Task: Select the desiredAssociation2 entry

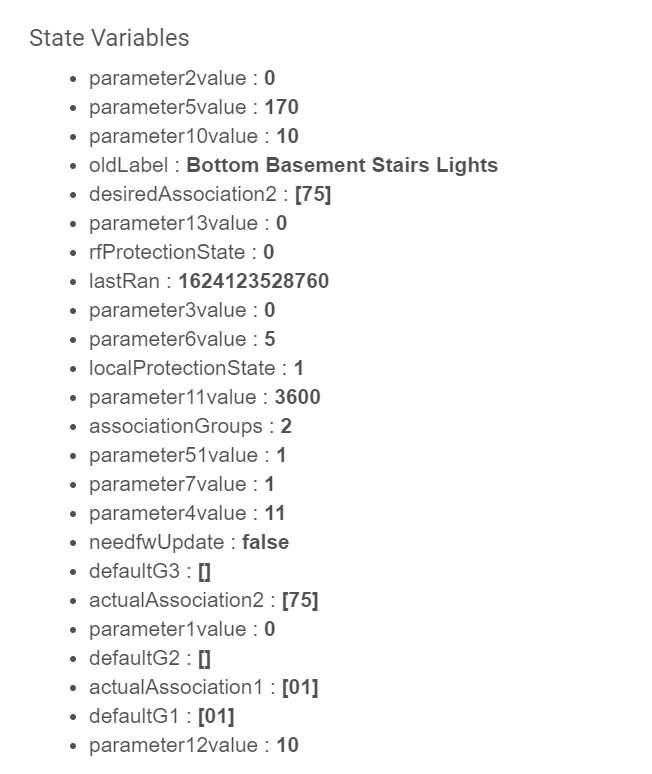Action: (x=210, y=194)
